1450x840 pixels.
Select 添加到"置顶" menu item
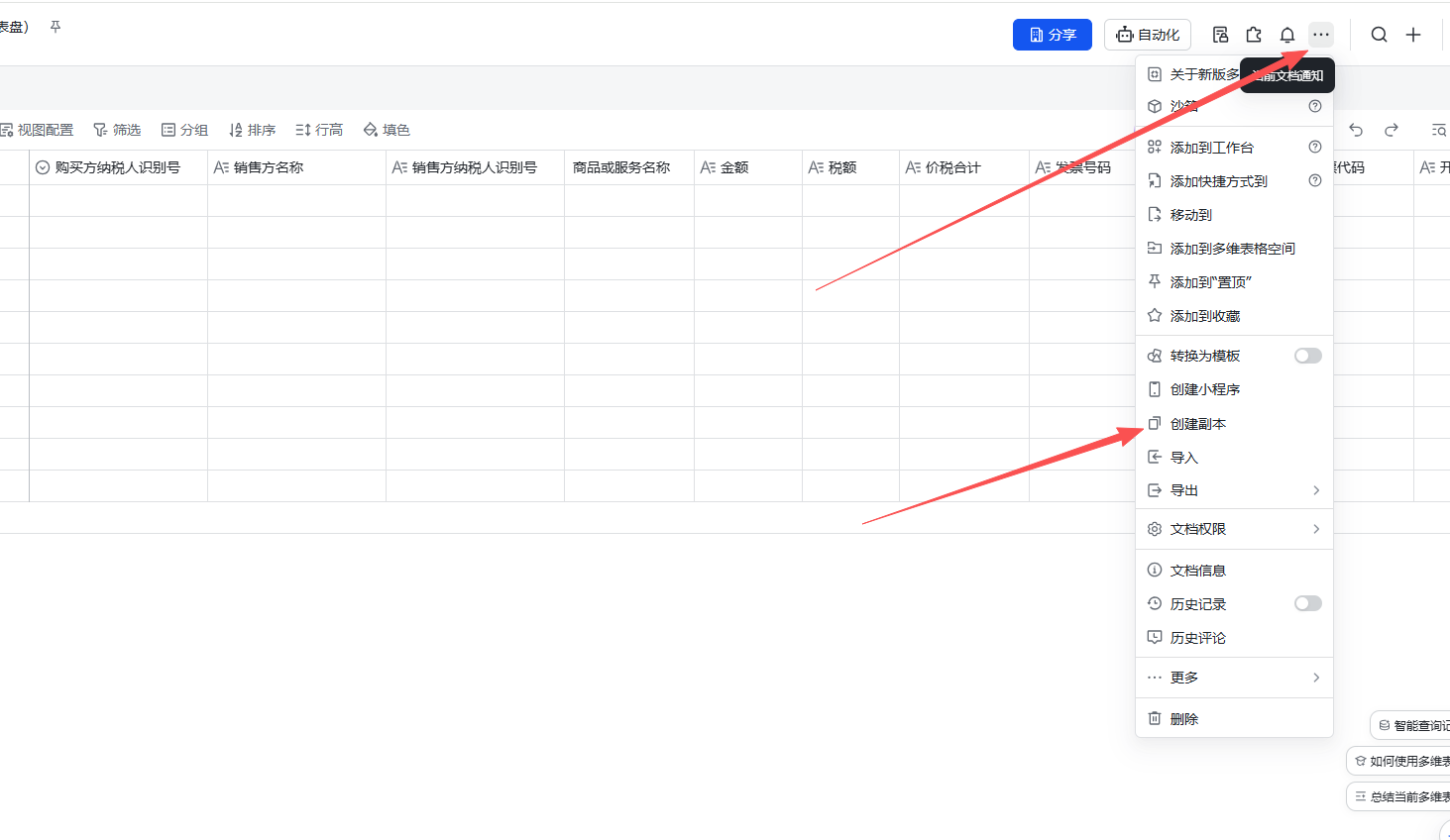tap(1234, 282)
